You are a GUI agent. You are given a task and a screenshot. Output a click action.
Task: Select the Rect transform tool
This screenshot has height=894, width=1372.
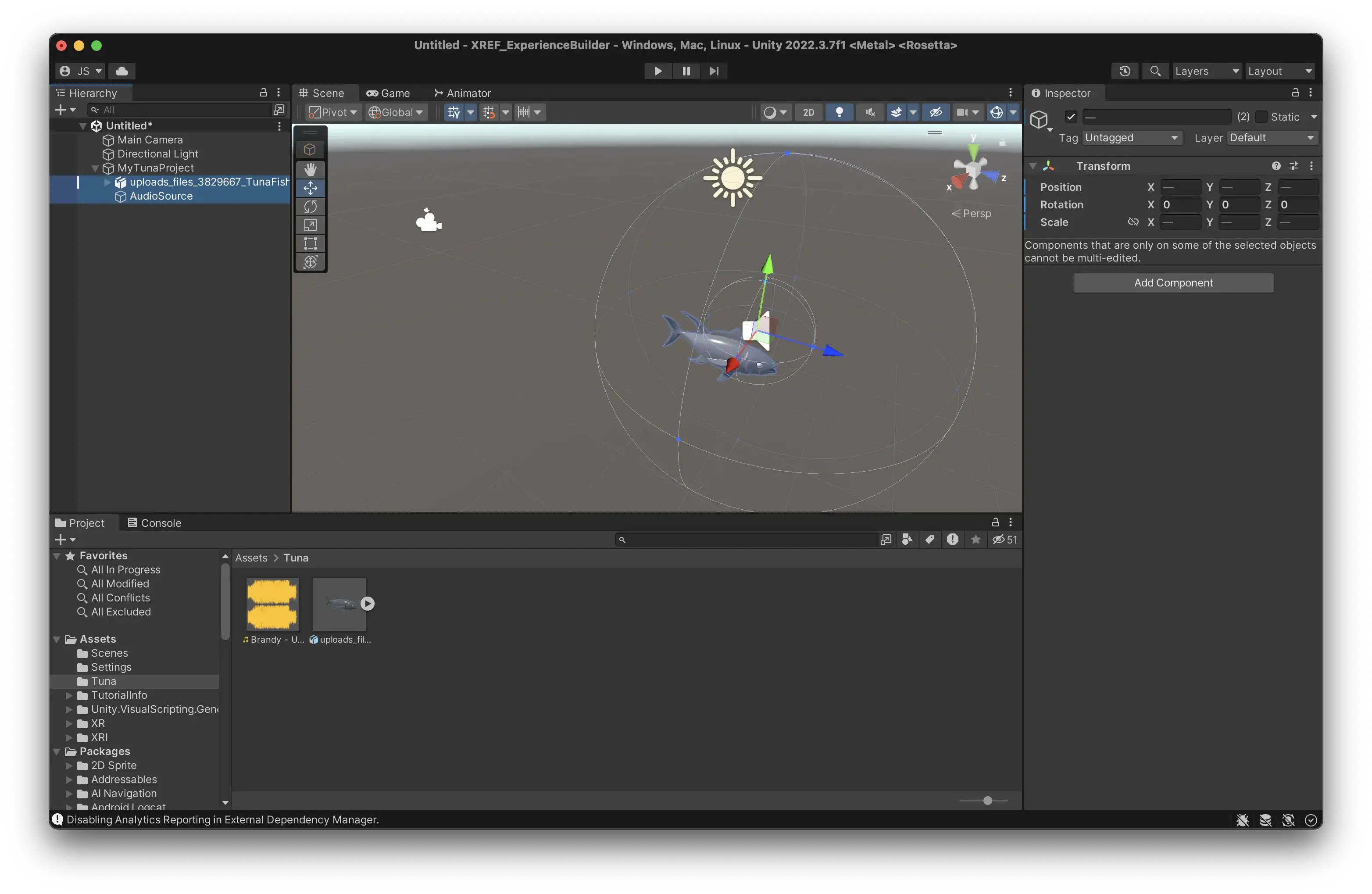coord(310,243)
